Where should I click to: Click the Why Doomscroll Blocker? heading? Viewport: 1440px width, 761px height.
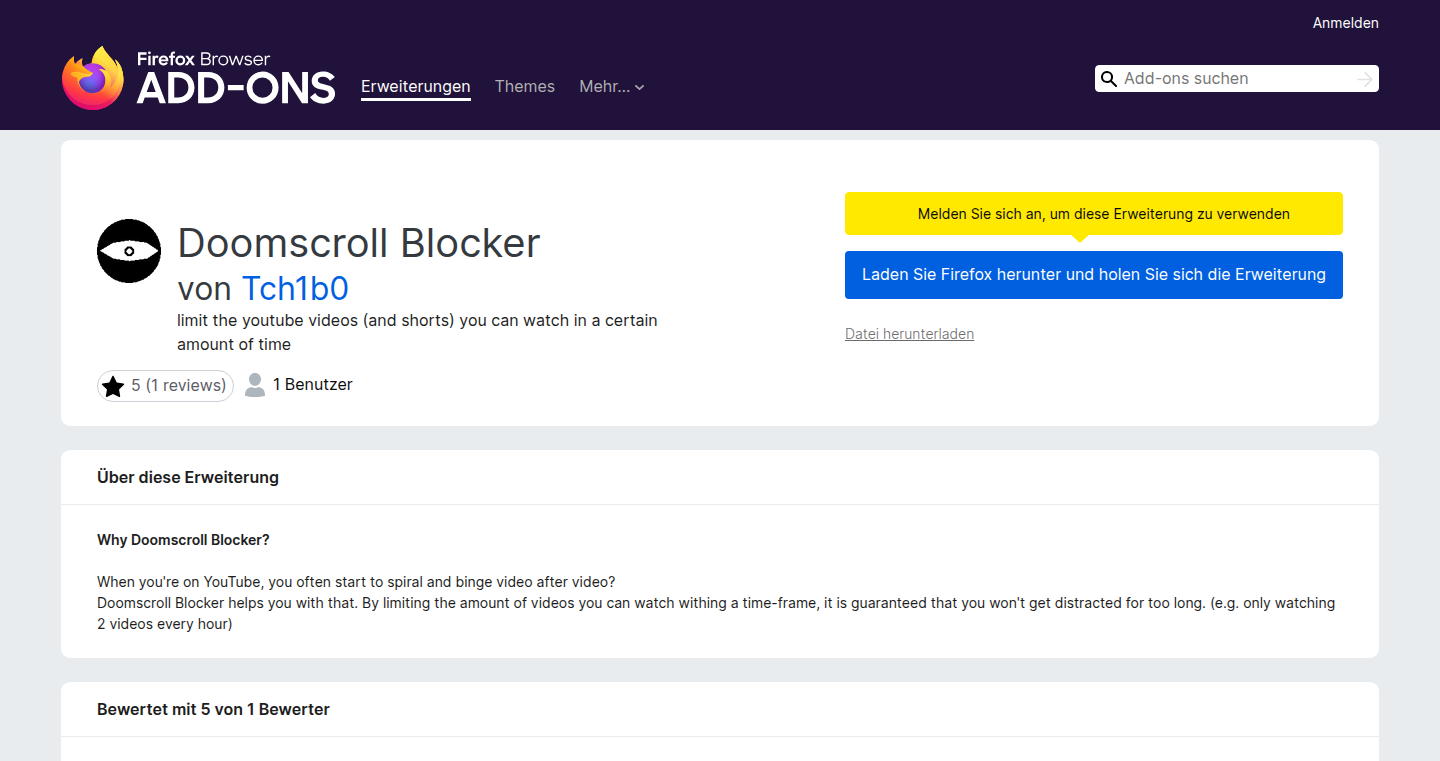[183, 540]
